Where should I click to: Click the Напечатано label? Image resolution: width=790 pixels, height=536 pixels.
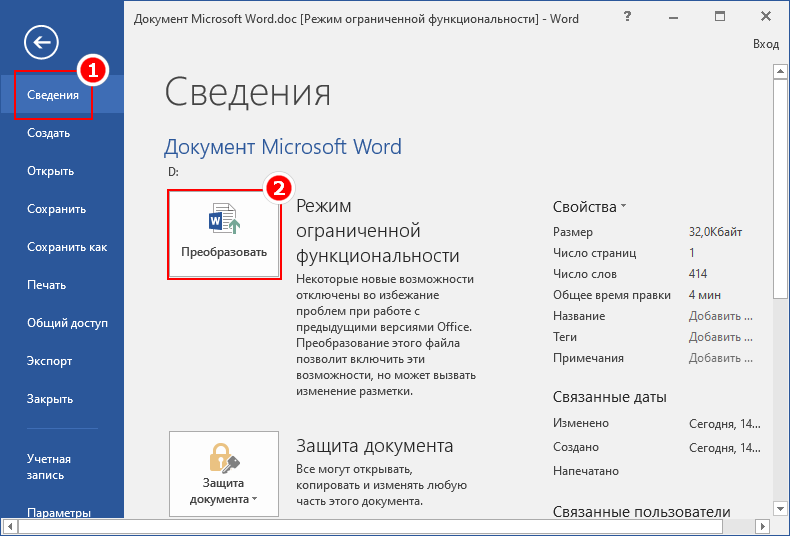586,472
